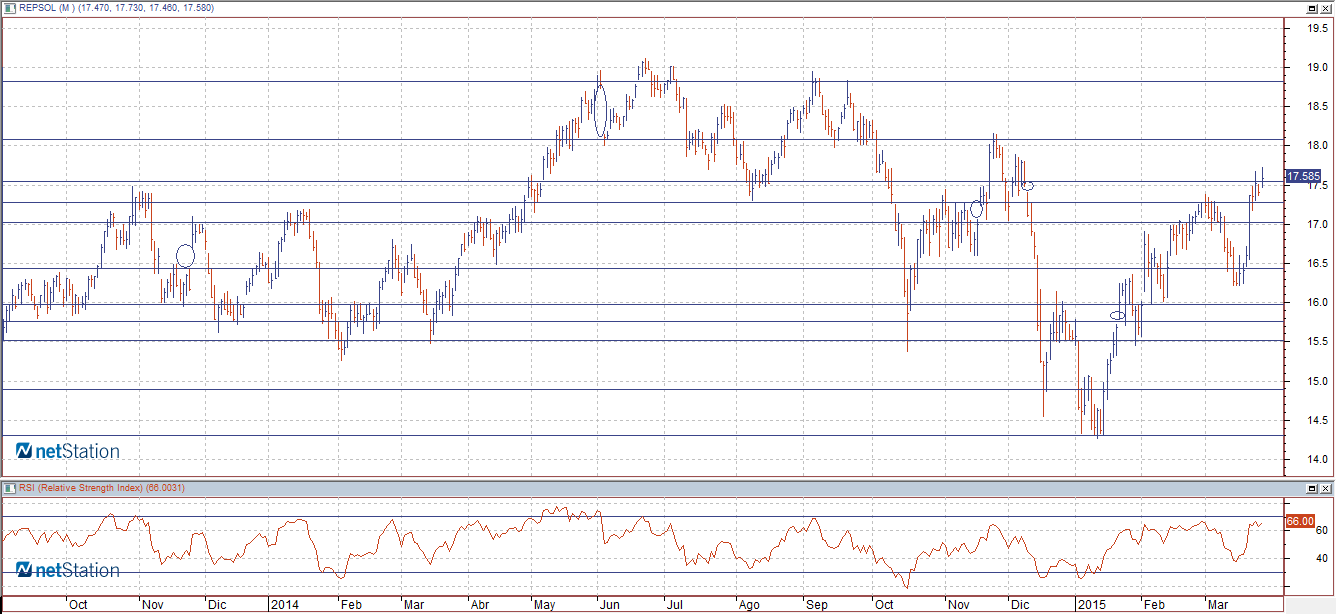Maximize the REPSOL price chart panel

pyautogui.click(x=1311, y=8)
